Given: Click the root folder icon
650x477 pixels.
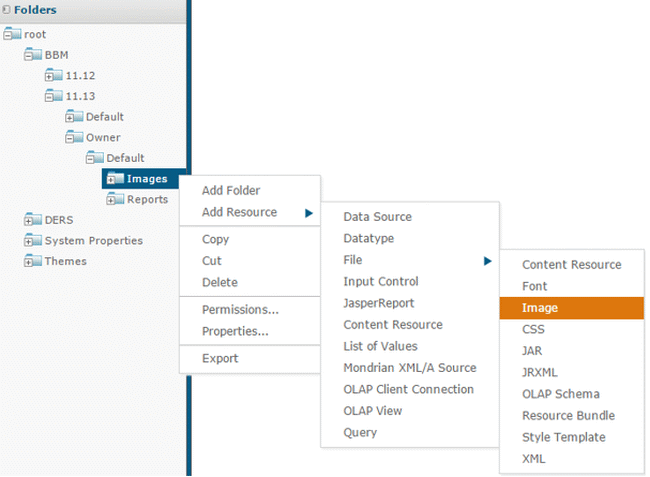Looking at the screenshot, I should tap(13, 34).
